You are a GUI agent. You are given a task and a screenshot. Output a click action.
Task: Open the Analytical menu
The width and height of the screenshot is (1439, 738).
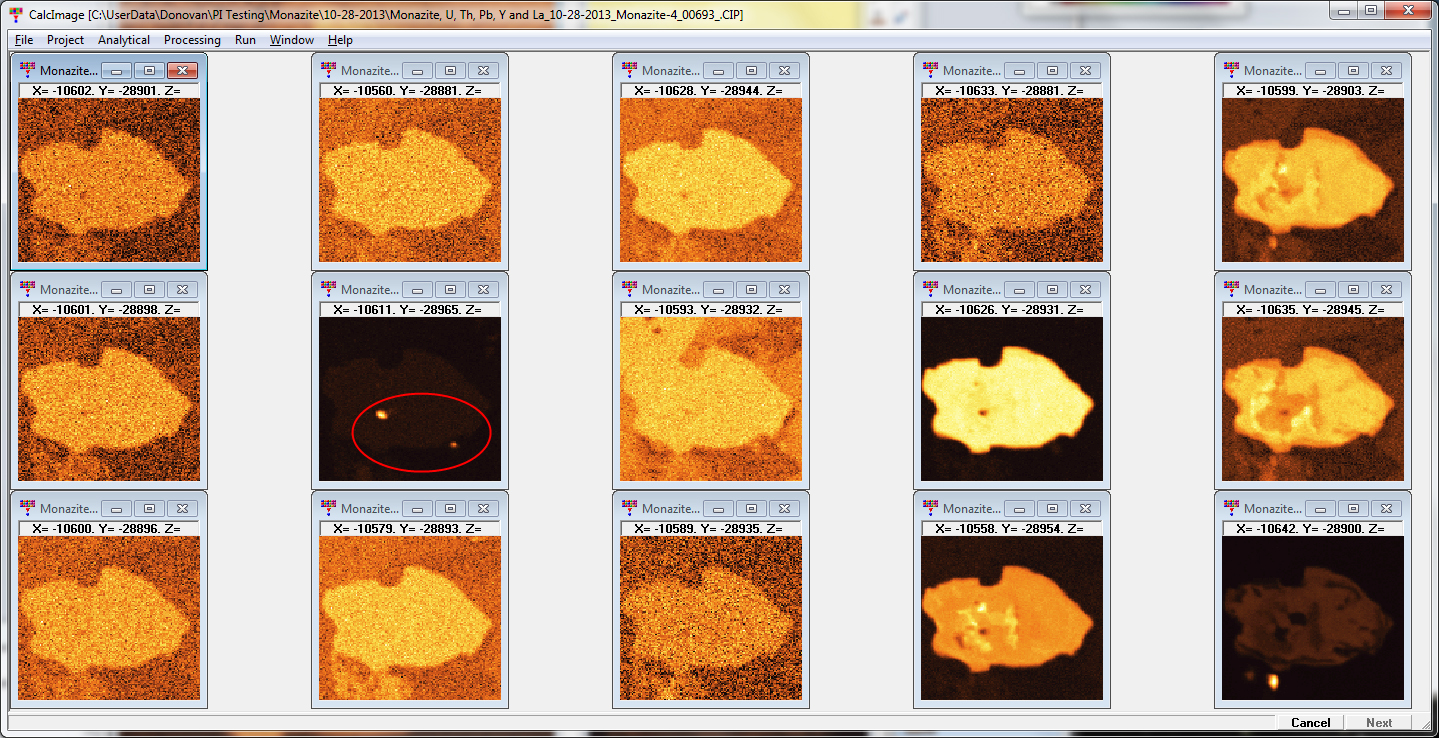coord(124,40)
